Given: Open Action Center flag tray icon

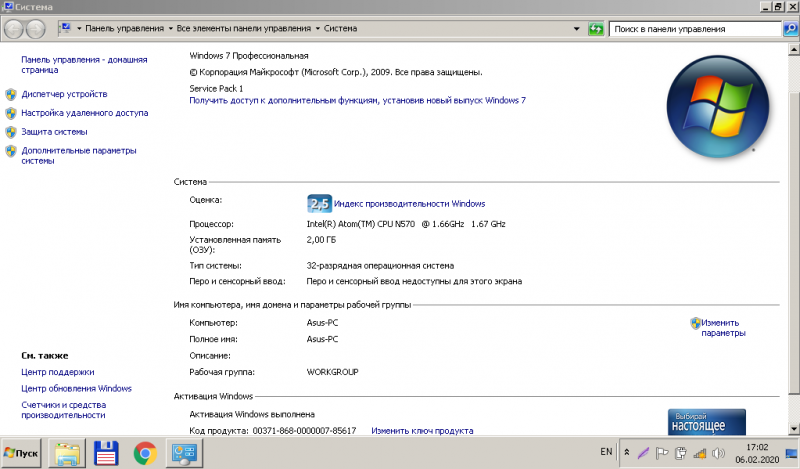Looking at the screenshot, I should [x=662, y=453].
